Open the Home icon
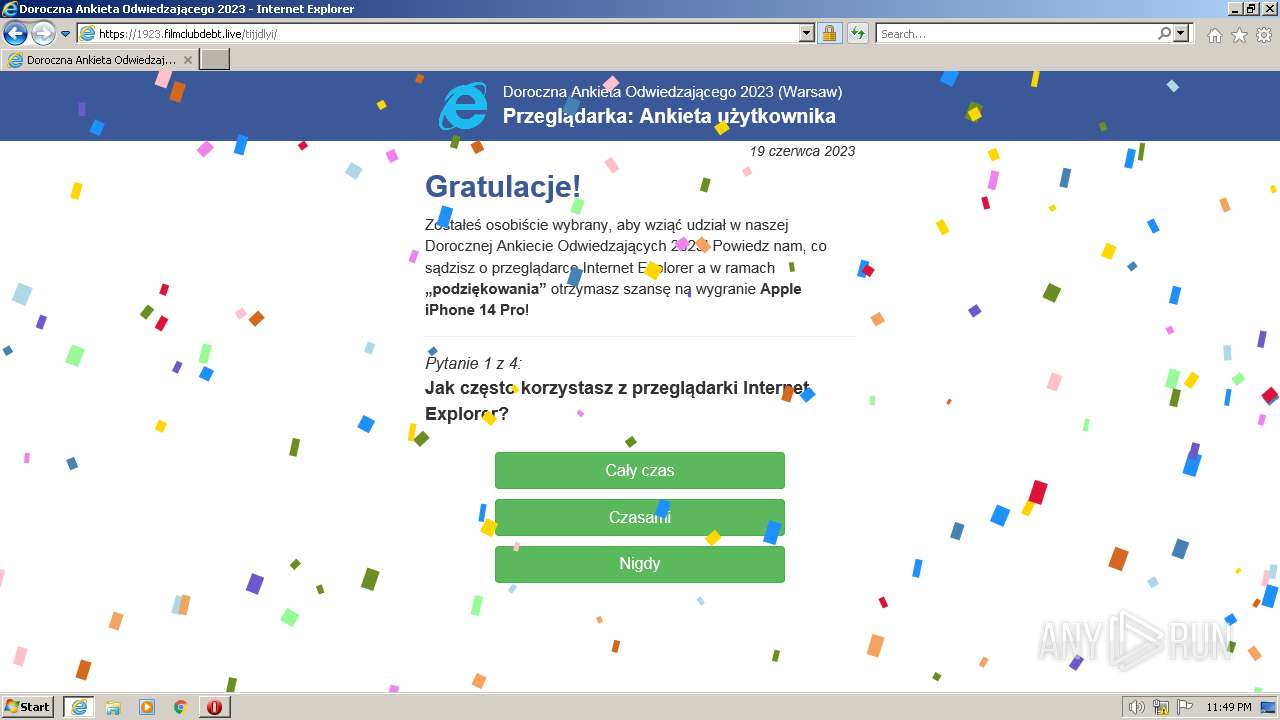1280x720 pixels. tap(1214, 35)
